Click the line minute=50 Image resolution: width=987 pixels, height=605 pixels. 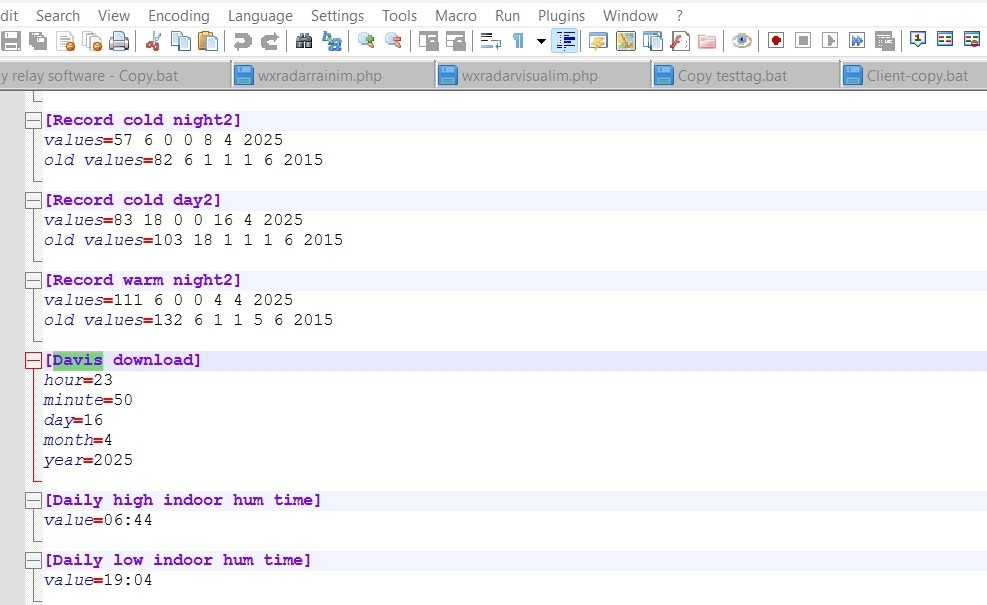(x=88, y=400)
